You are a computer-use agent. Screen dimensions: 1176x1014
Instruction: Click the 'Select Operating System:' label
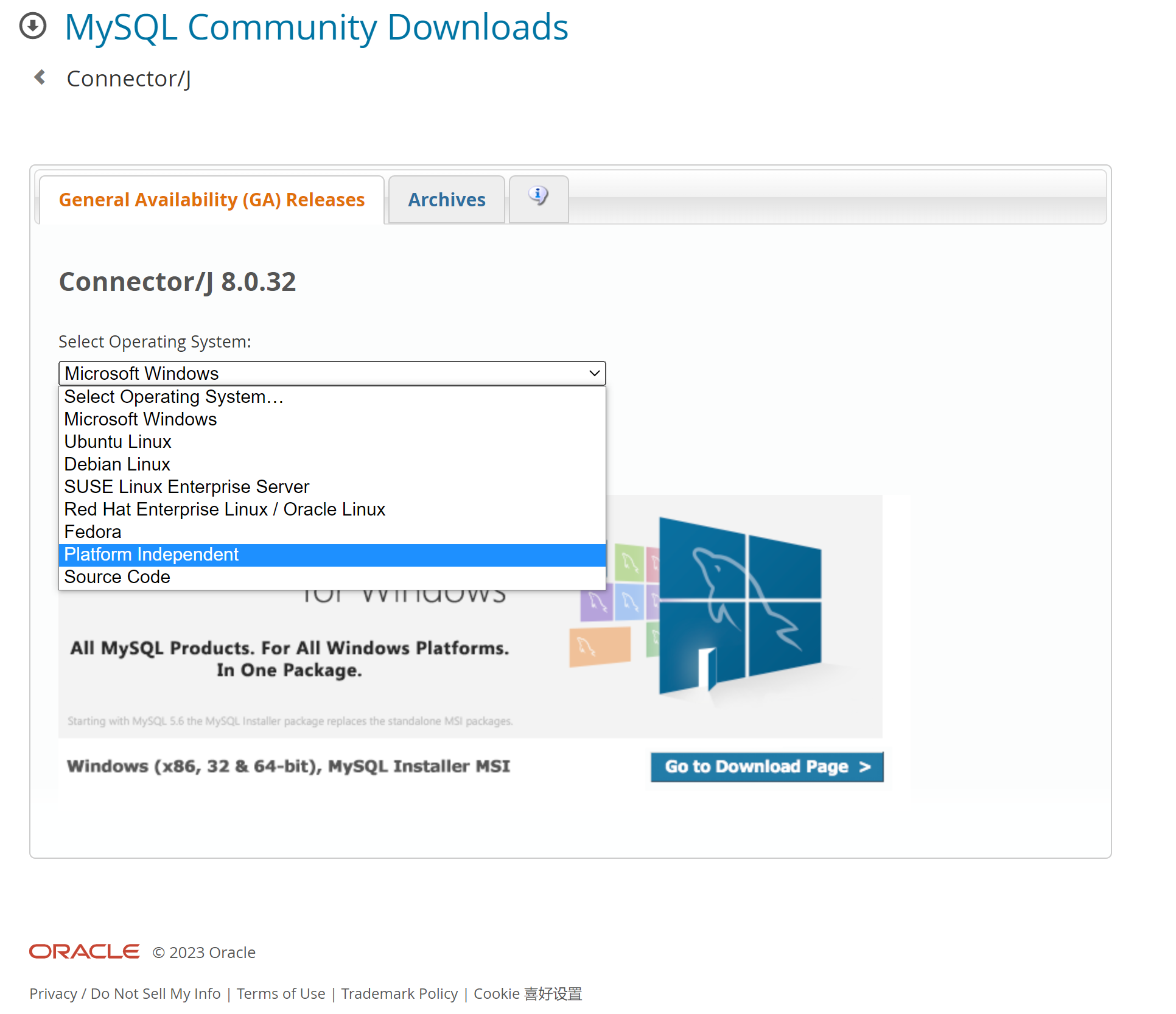pyautogui.click(x=155, y=341)
